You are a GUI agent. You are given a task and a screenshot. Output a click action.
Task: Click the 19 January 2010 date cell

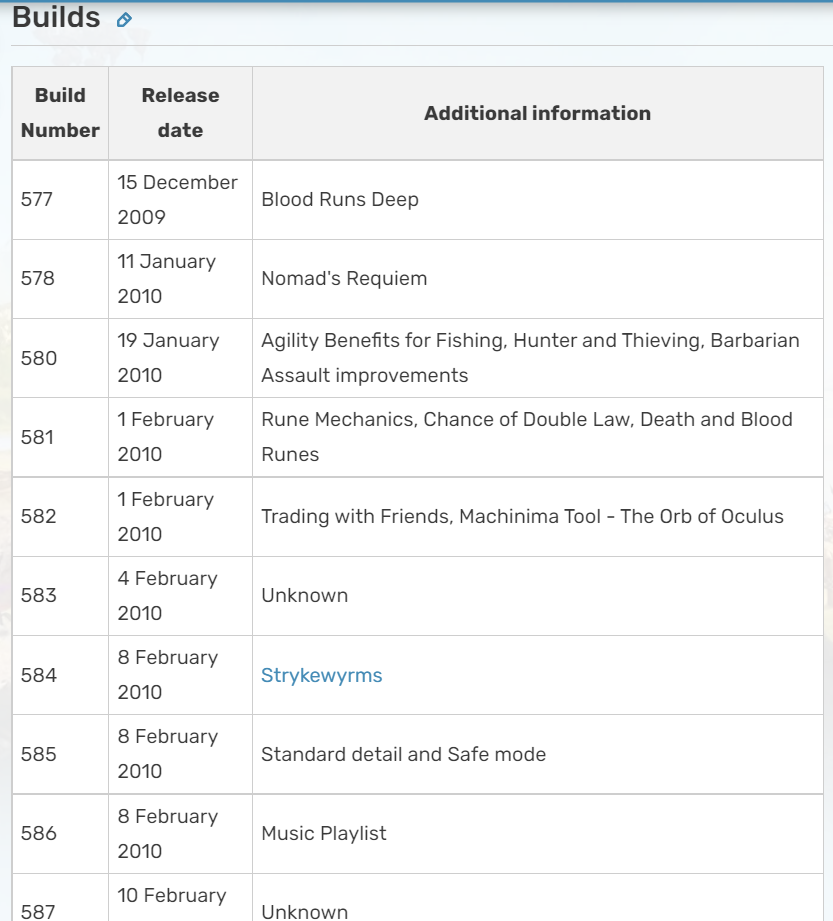[180, 358]
